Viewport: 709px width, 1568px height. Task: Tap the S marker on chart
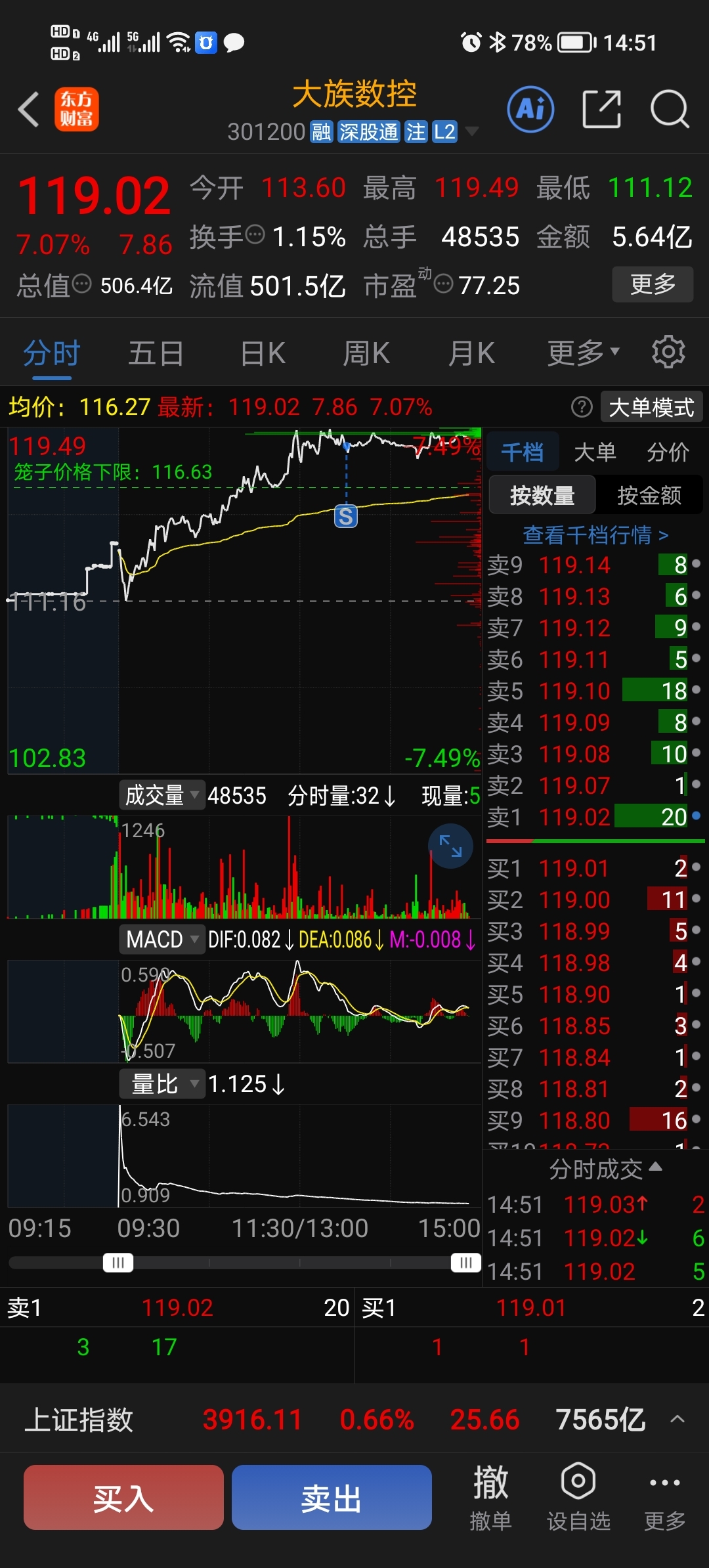coord(346,516)
